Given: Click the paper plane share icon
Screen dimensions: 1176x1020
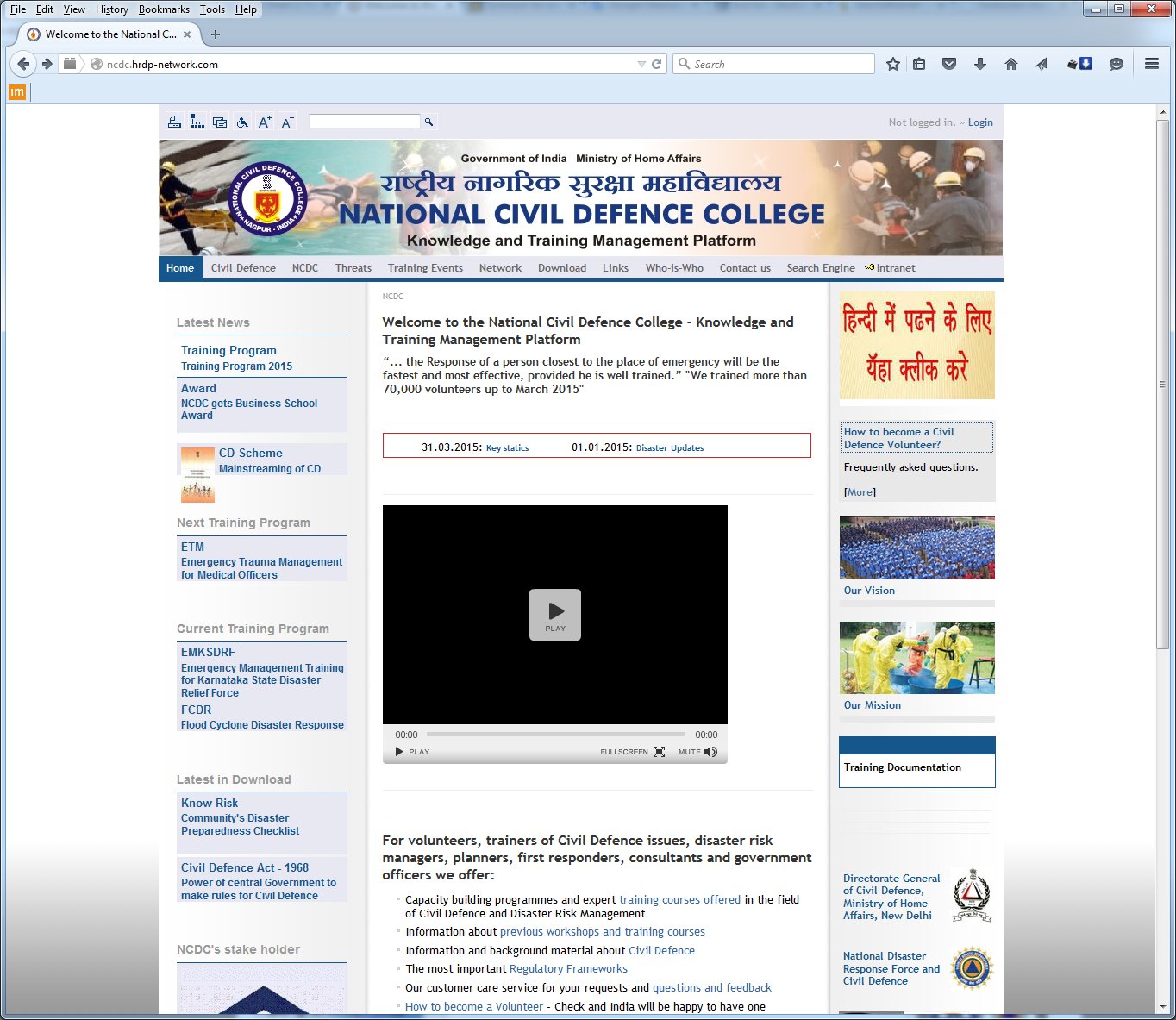Looking at the screenshot, I should click(x=1042, y=64).
